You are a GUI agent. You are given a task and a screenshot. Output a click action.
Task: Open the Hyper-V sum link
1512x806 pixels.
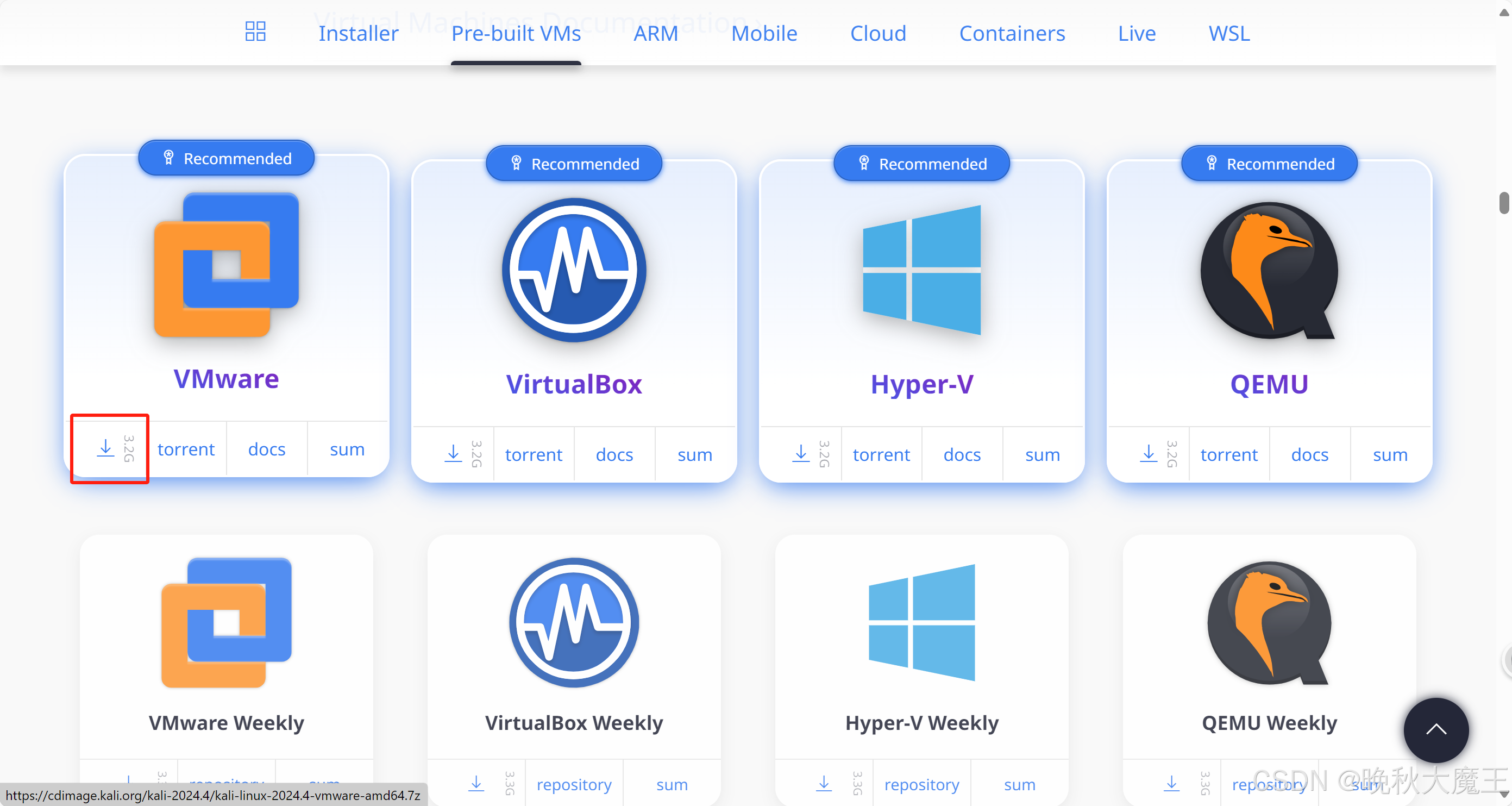pos(1043,454)
